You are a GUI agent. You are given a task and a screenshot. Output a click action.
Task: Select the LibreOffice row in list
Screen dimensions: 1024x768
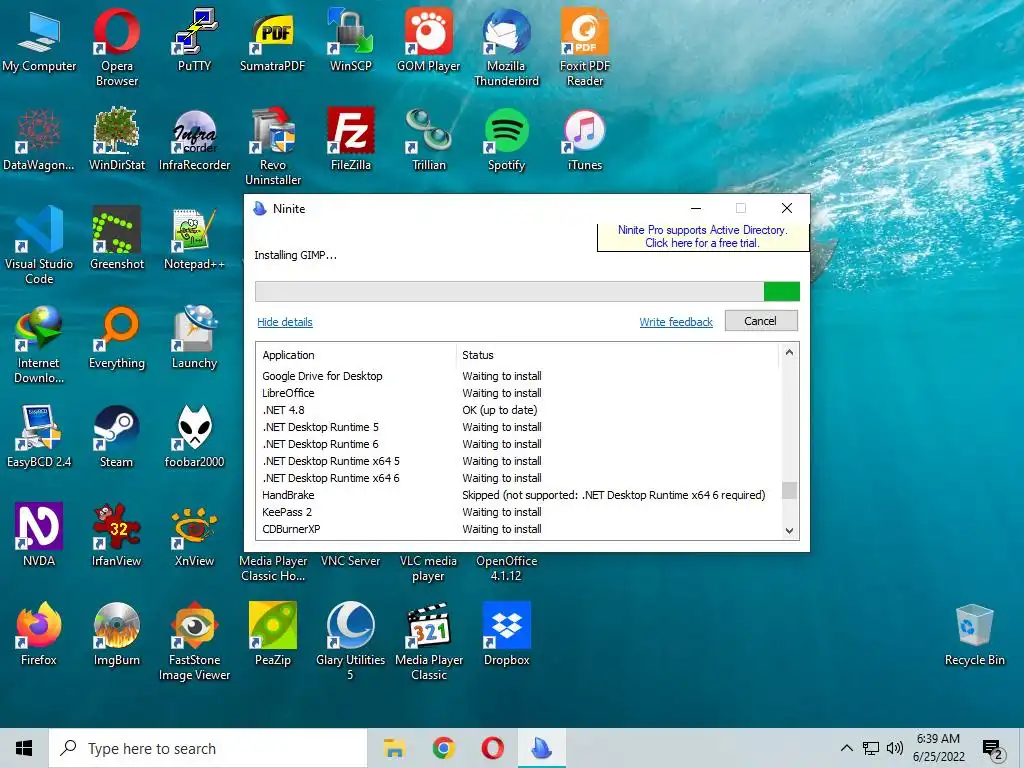[x=519, y=393]
